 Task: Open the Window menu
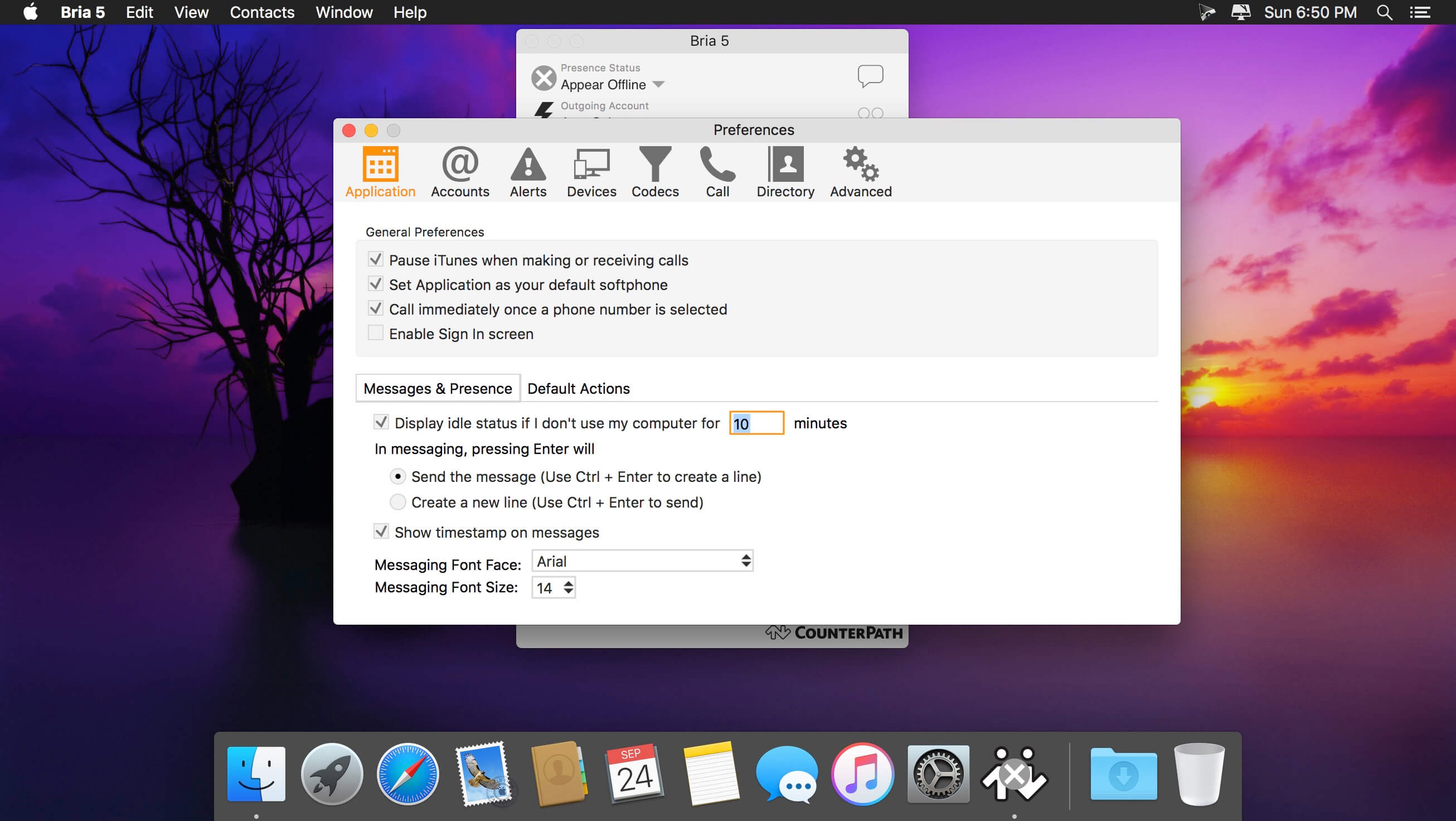(343, 12)
